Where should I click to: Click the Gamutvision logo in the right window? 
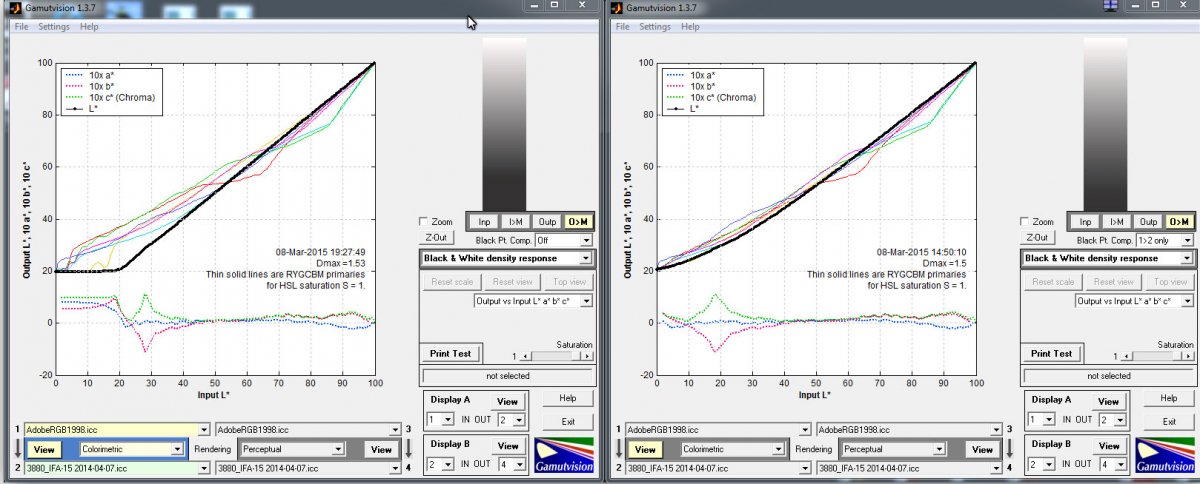click(1166, 456)
